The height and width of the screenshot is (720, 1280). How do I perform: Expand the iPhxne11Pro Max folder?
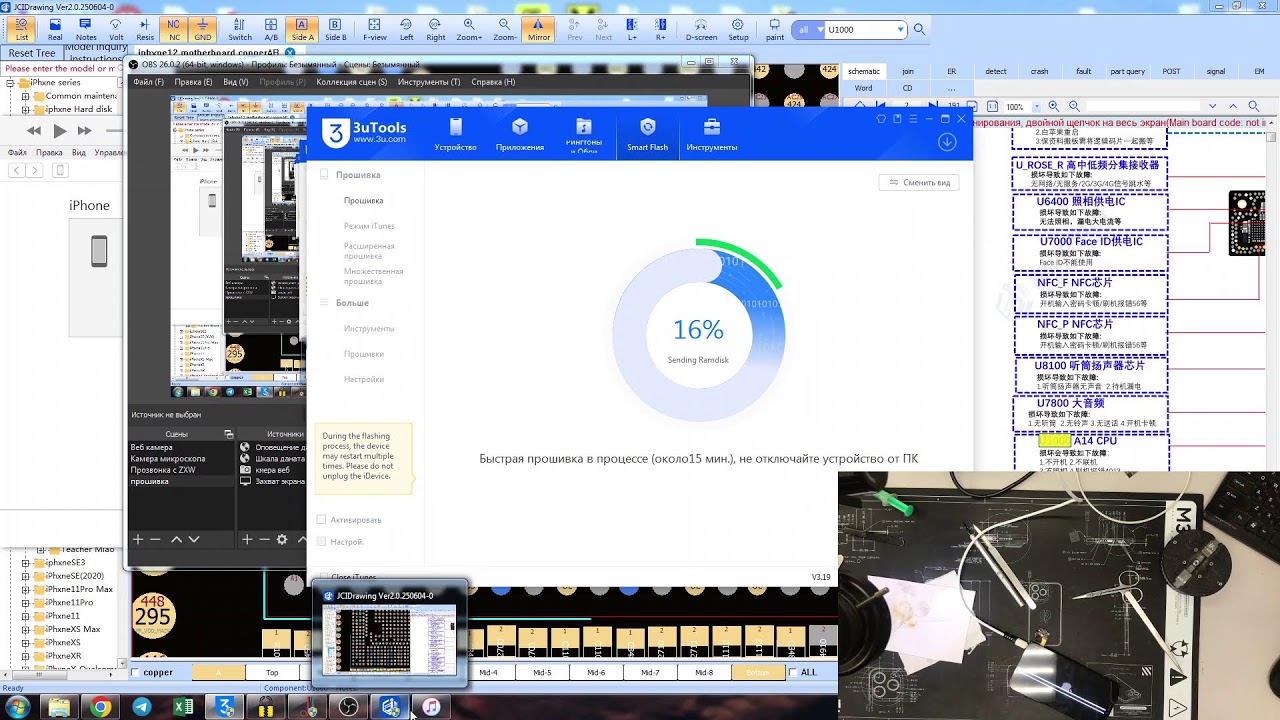(x=25, y=590)
